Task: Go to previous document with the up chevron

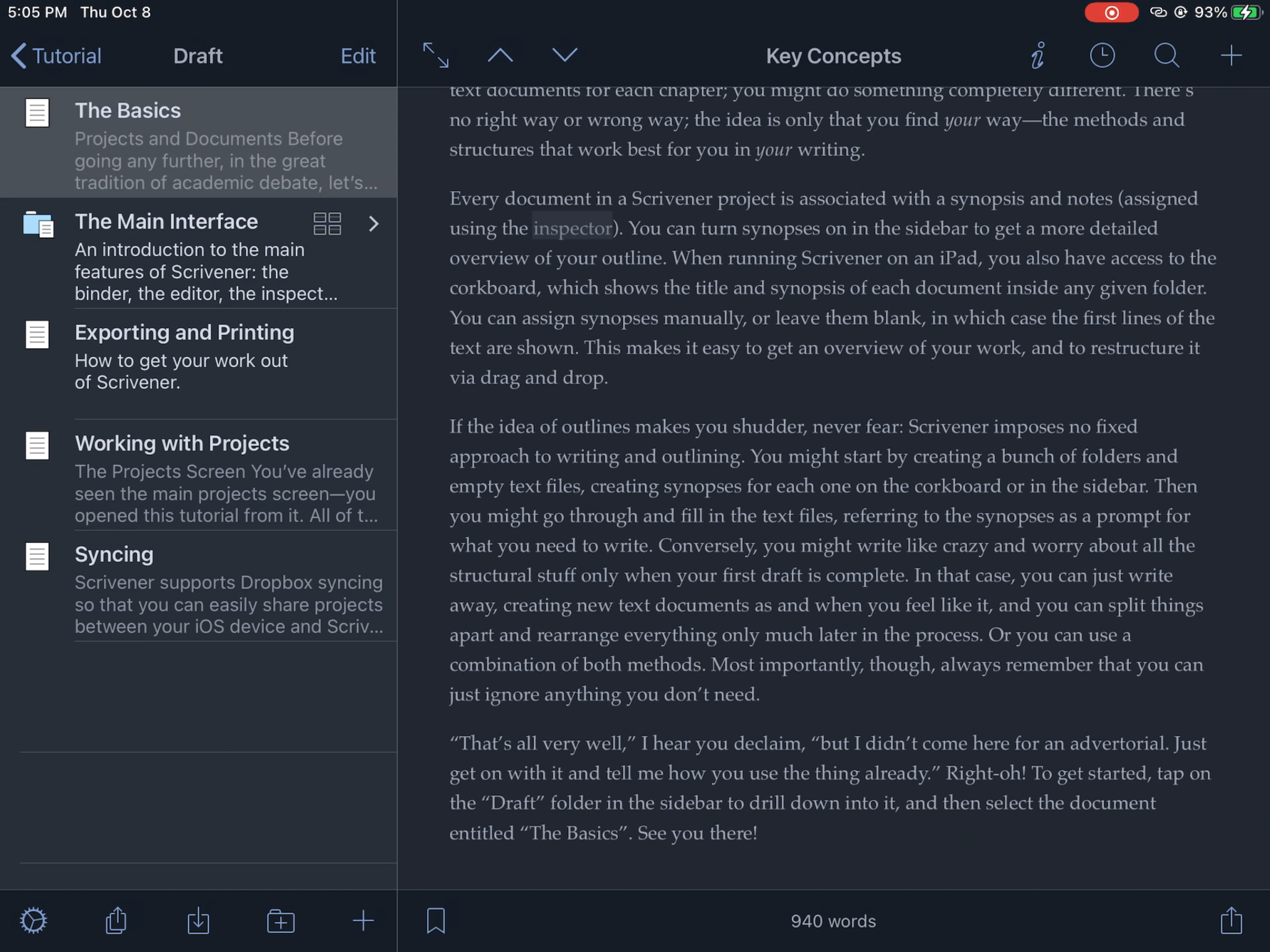Action: point(500,55)
